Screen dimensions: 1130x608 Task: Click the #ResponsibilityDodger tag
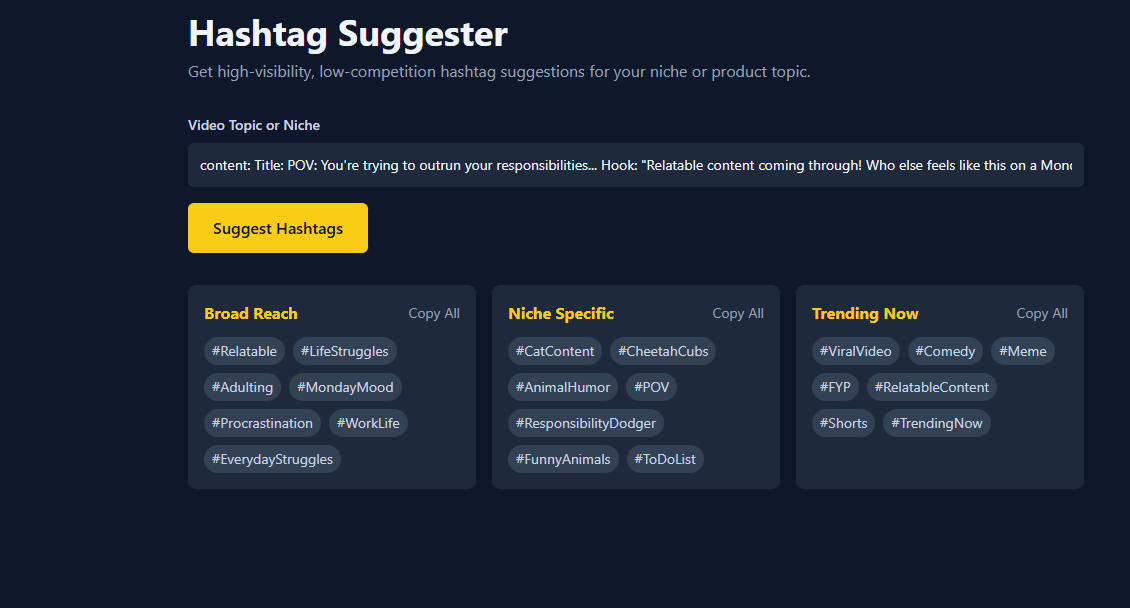[x=586, y=423]
